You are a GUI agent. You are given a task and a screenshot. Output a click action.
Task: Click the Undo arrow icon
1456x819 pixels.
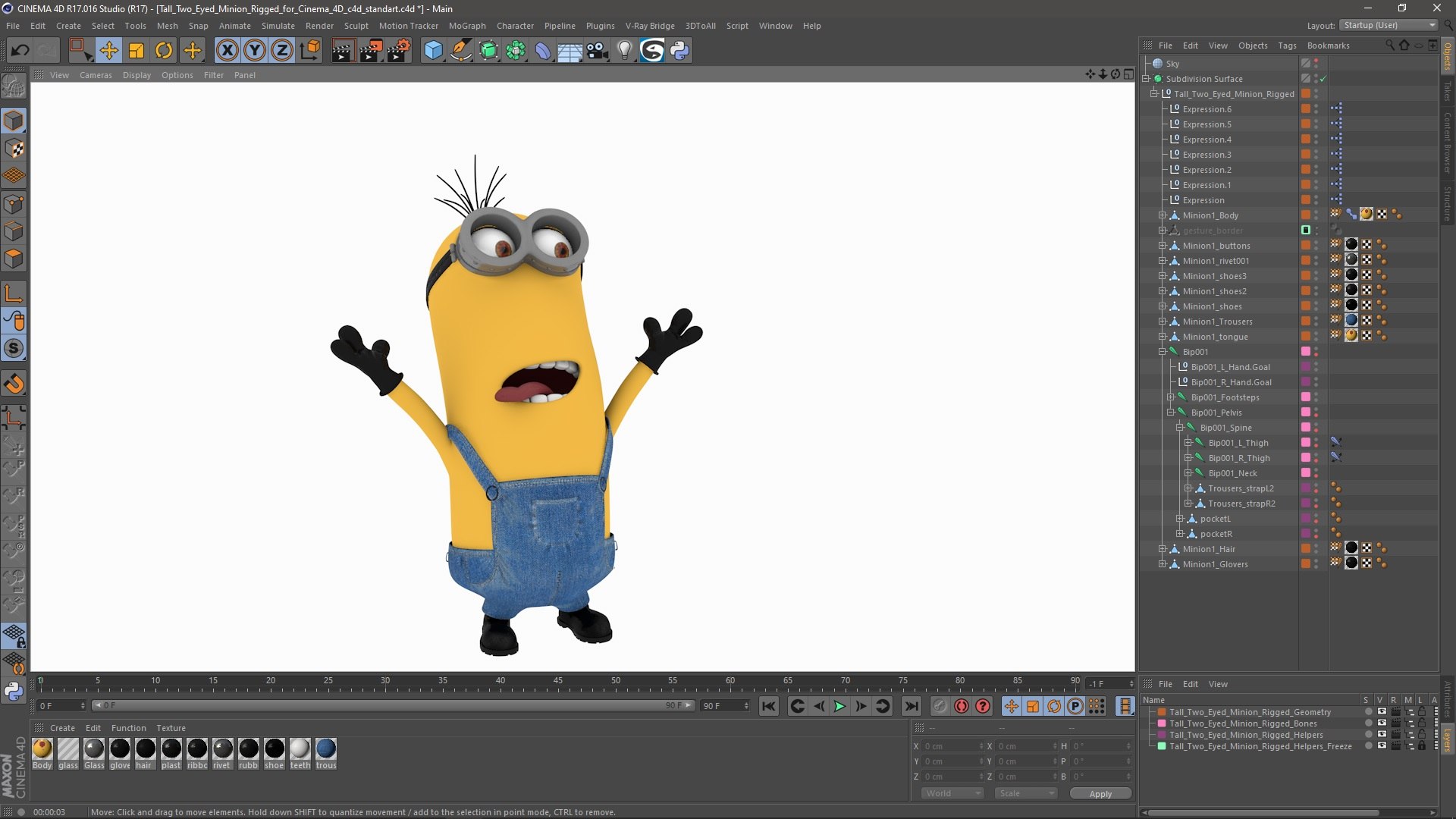(x=20, y=51)
